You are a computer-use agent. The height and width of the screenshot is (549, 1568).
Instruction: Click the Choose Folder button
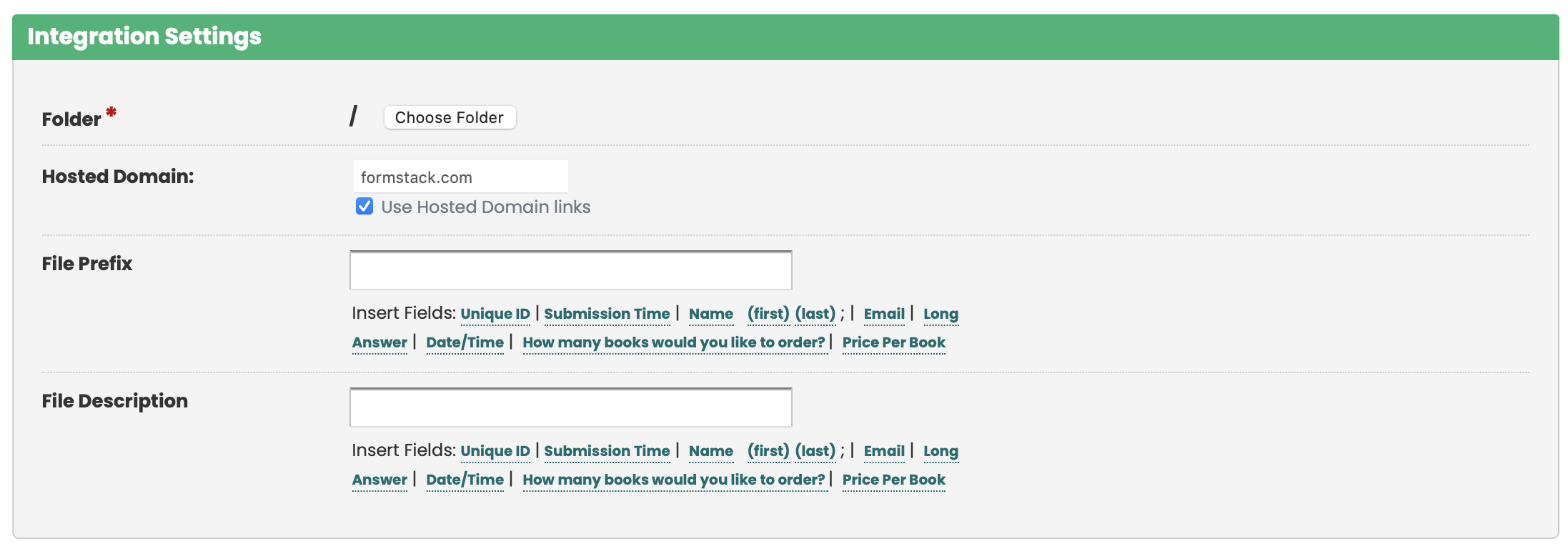pyautogui.click(x=449, y=117)
